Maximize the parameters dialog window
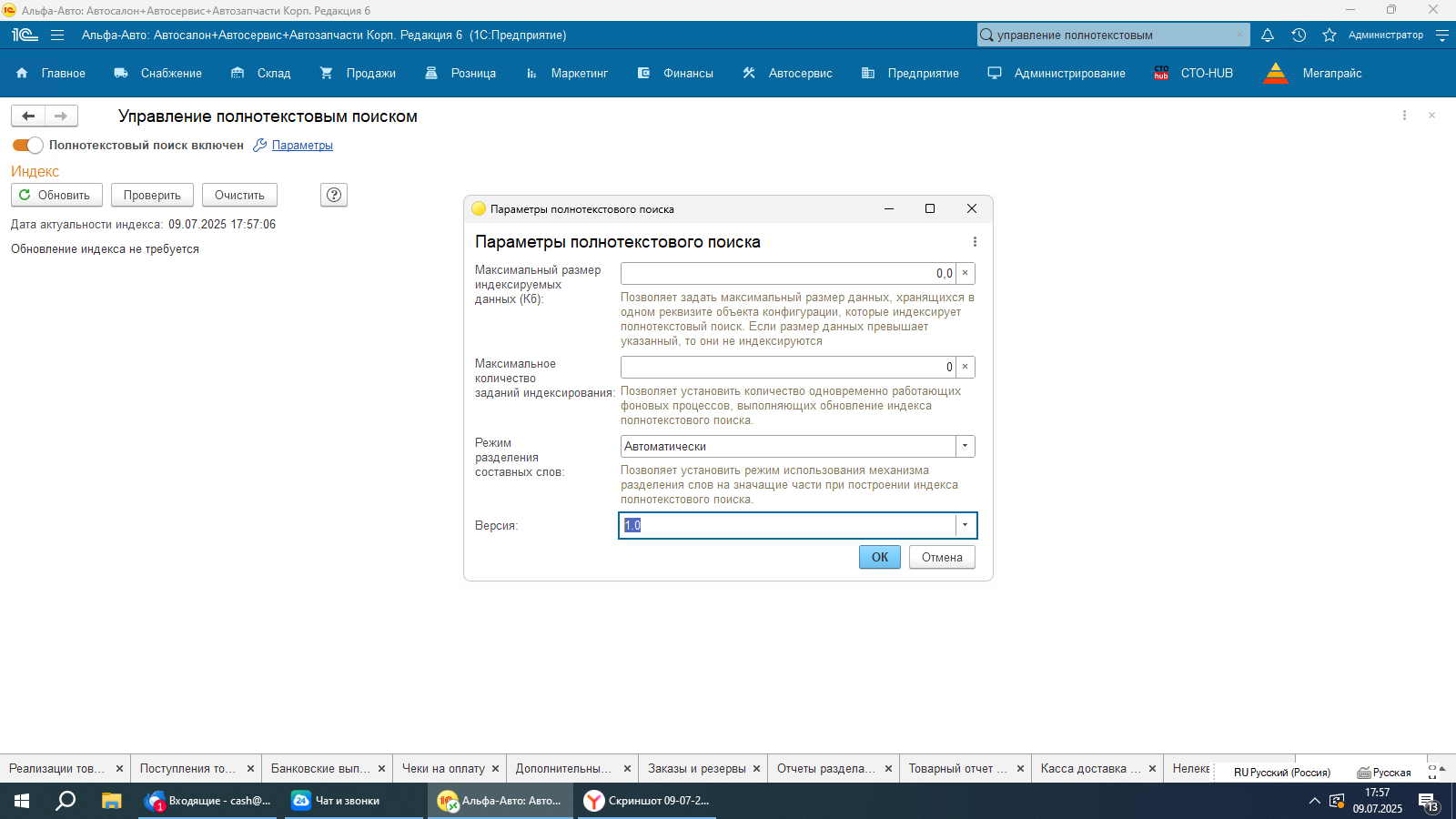The width and height of the screenshot is (1456, 819). (930, 208)
